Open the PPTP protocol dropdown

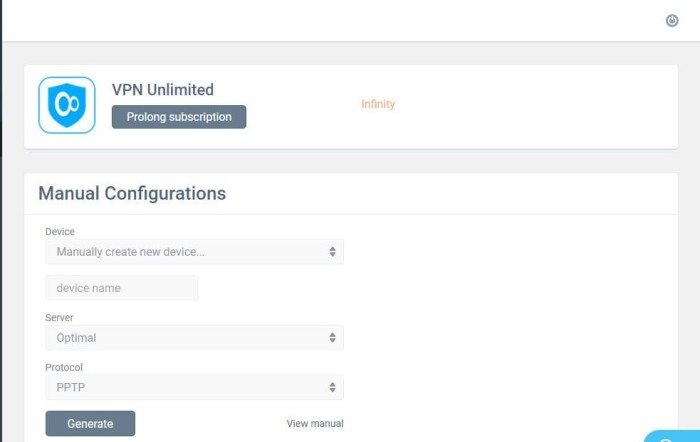click(195, 387)
